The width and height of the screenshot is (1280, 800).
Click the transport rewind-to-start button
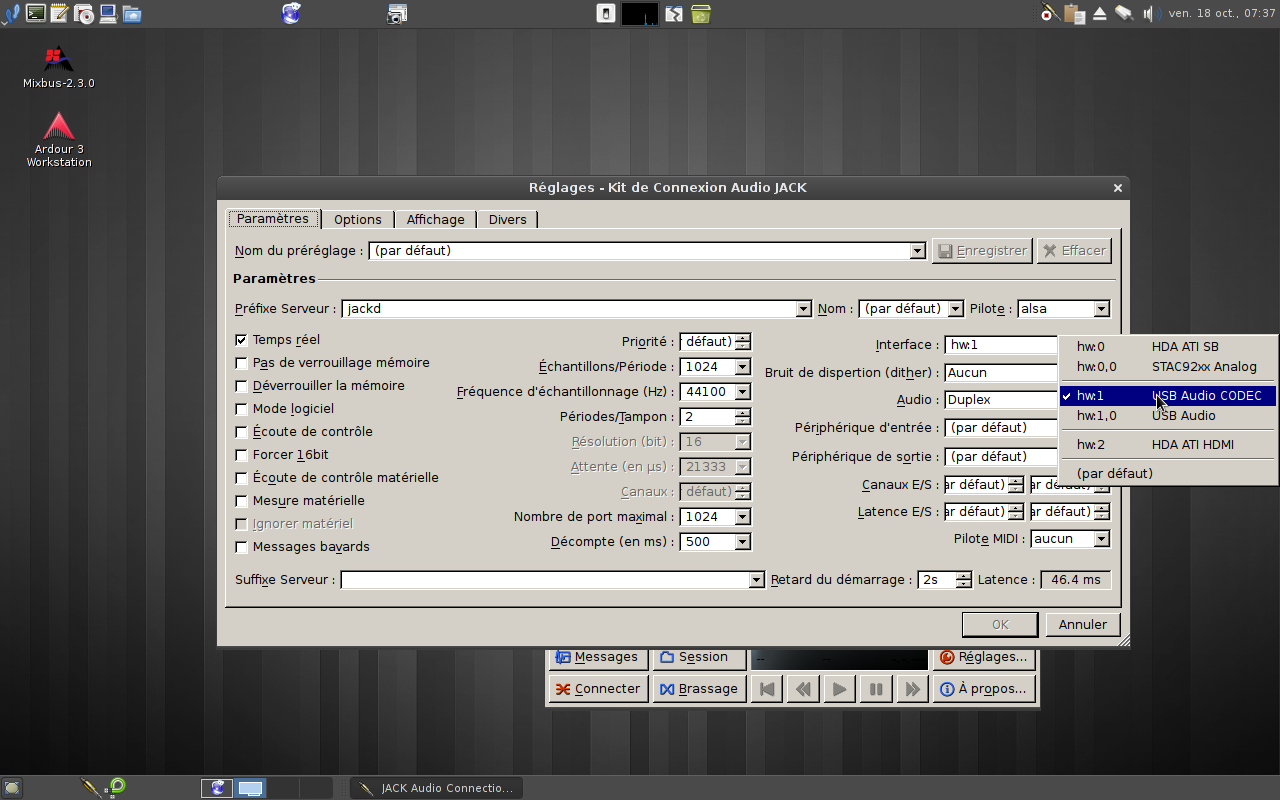point(767,689)
